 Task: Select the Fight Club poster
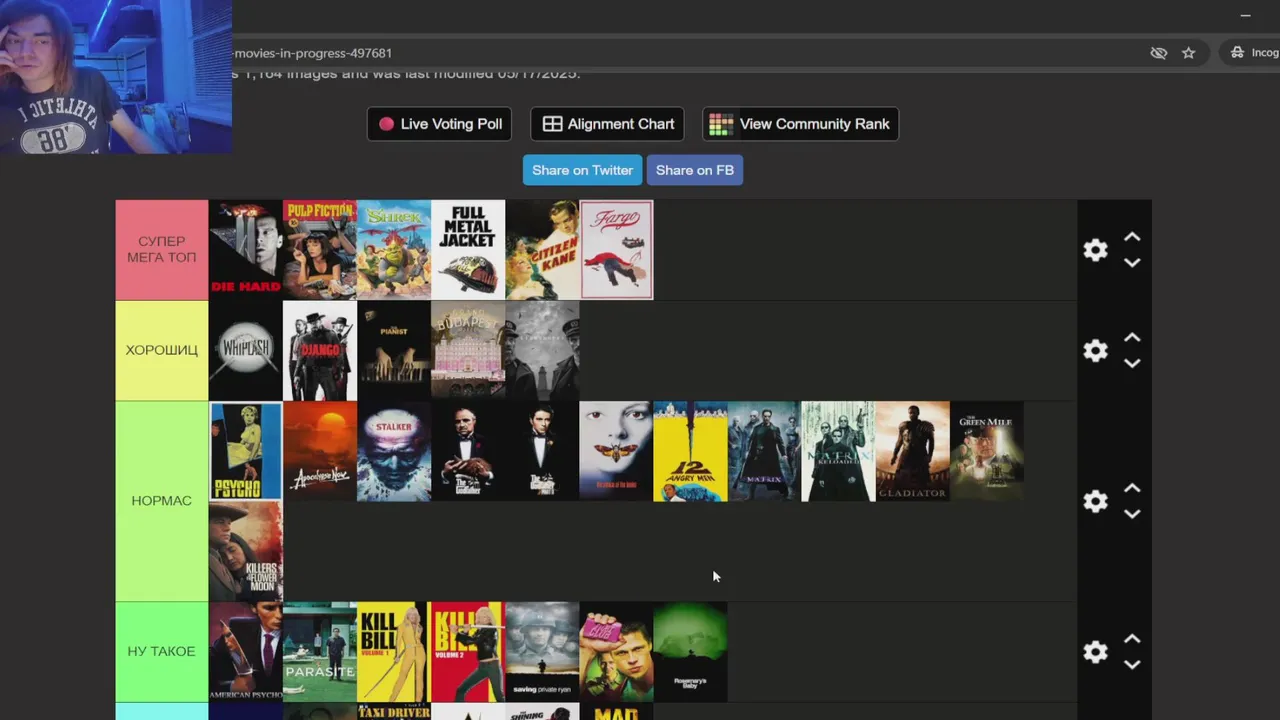pyautogui.click(x=616, y=652)
